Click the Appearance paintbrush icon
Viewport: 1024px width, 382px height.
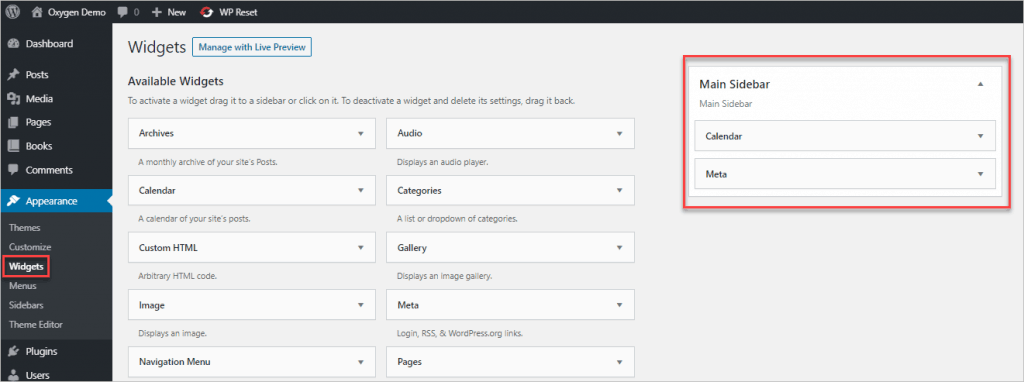click(13, 201)
